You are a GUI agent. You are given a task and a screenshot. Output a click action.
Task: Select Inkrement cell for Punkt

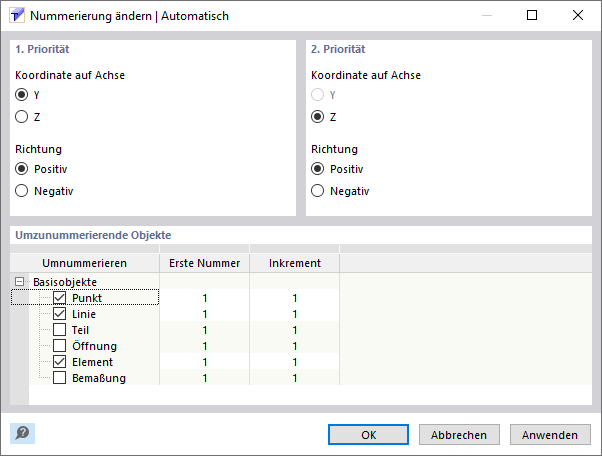295,298
